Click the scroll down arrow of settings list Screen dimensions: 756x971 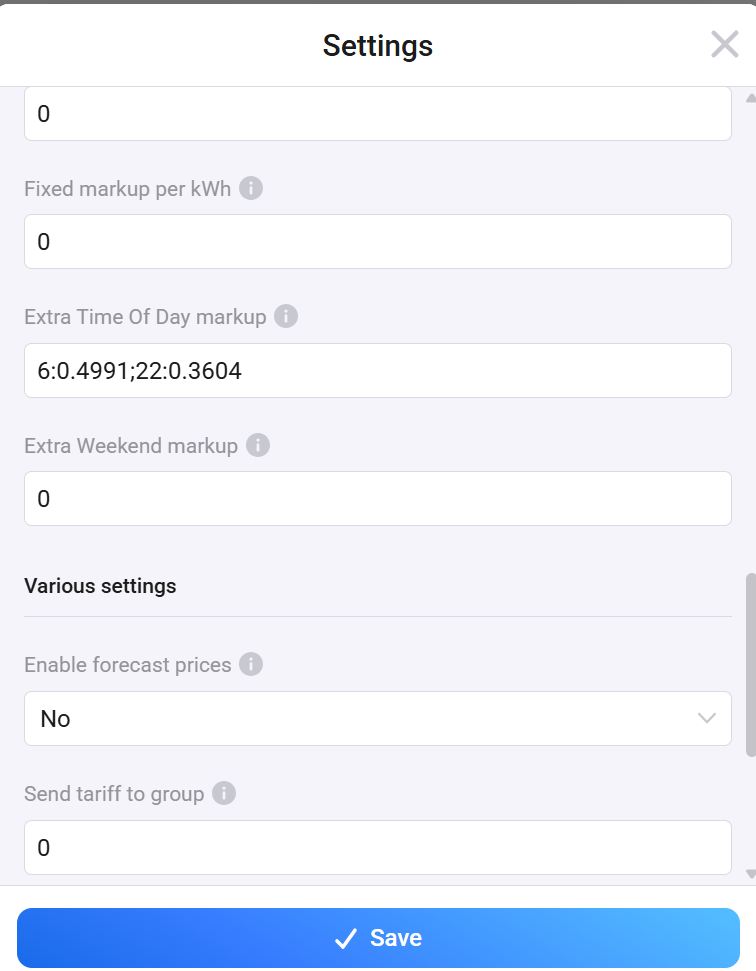coord(751,874)
